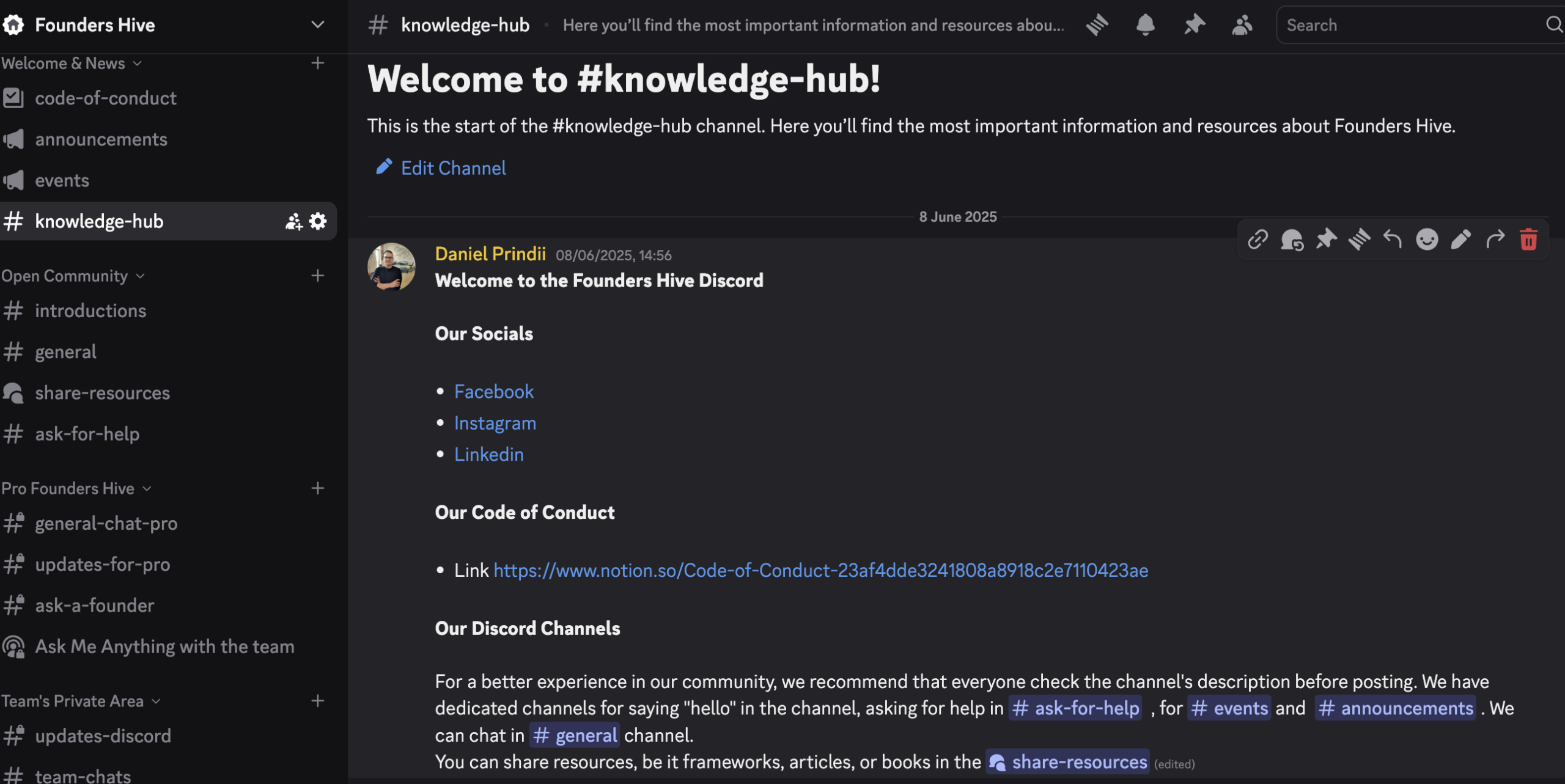1565x784 pixels.
Task: Click the Edit Channel button
Action: [x=453, y=168]
